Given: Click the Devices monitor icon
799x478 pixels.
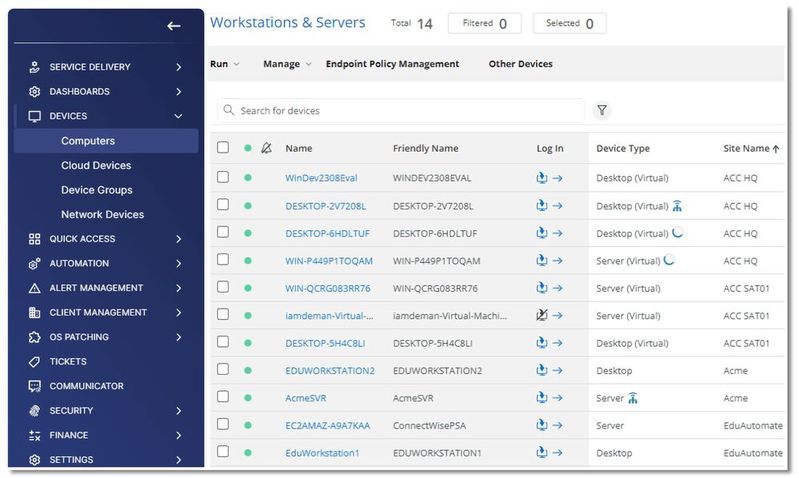Looking at the screenshot, I should [34, 116].
